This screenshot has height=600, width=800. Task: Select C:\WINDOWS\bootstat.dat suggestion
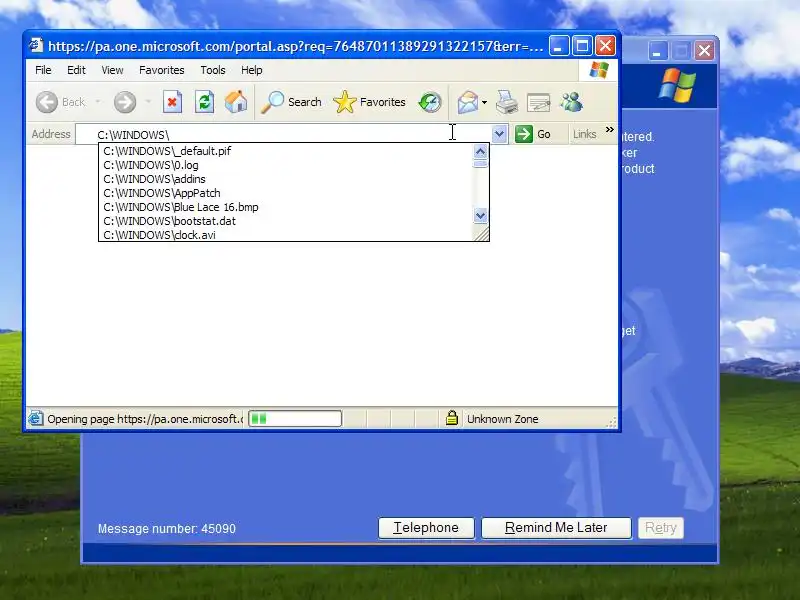(286, 221)
